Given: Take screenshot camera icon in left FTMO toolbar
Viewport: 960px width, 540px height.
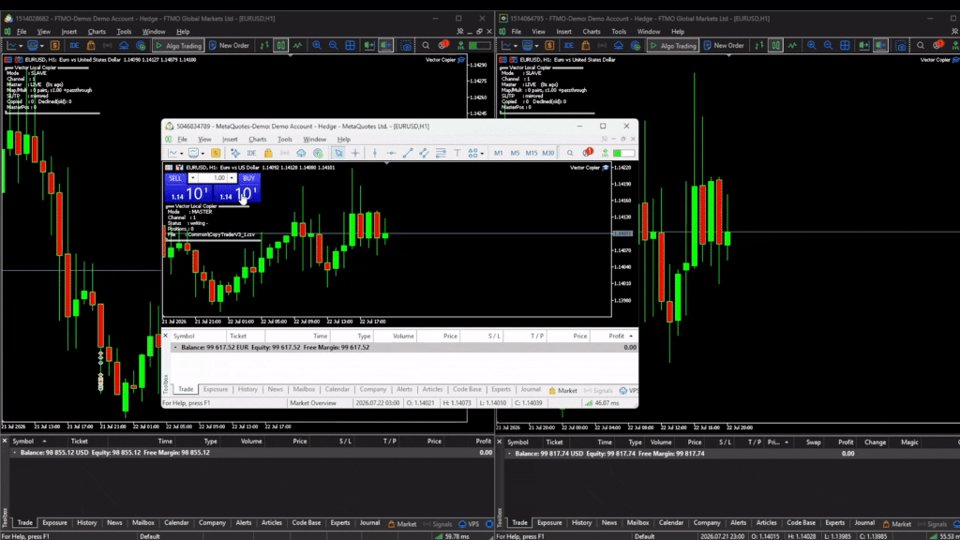Looking at the screenshot, I should [x=406, y=45].
